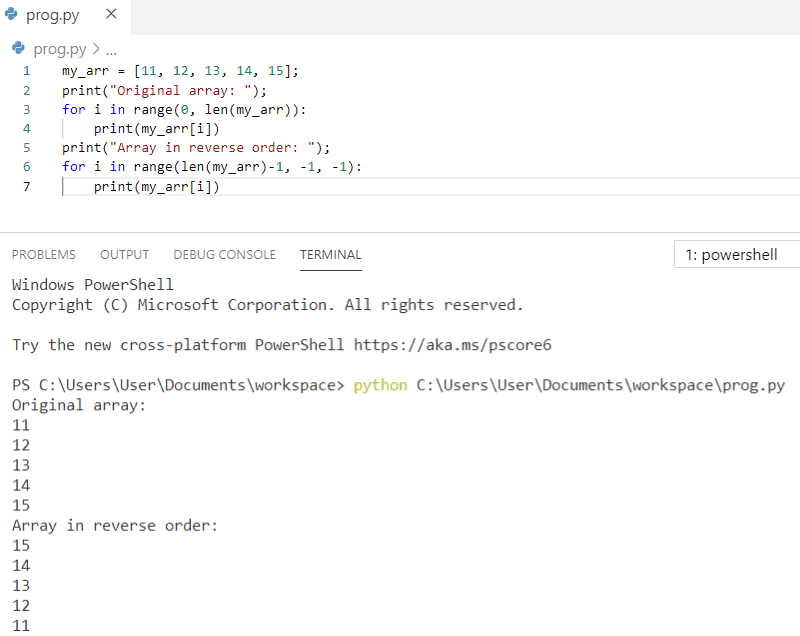
Task: Click the Microsoft Corporation copyright line
Action: 267,305
